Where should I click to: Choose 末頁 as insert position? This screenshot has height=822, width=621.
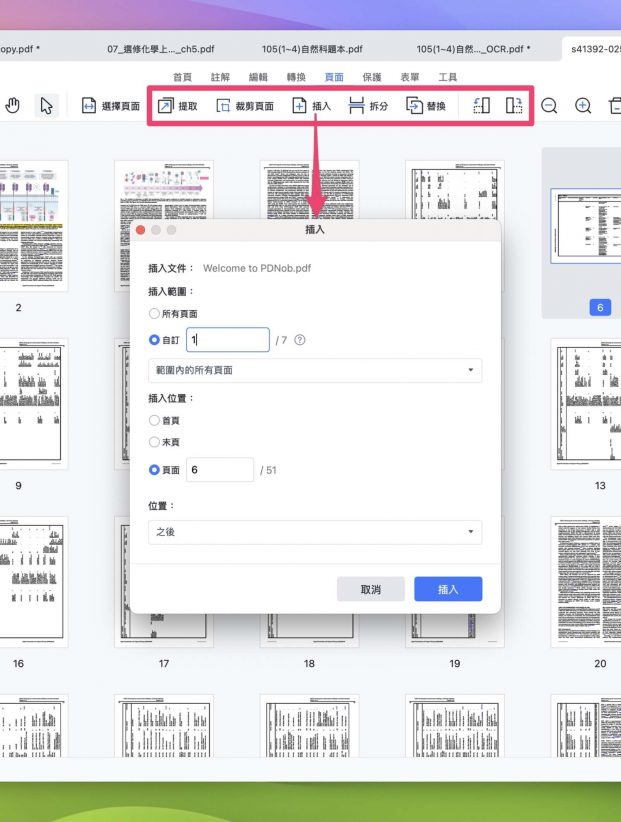(155, 442)
